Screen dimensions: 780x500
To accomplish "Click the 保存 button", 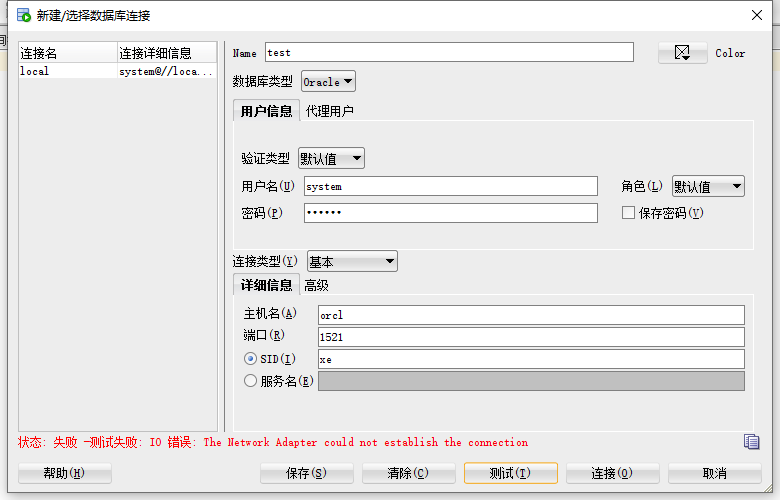I will [306, 473].
